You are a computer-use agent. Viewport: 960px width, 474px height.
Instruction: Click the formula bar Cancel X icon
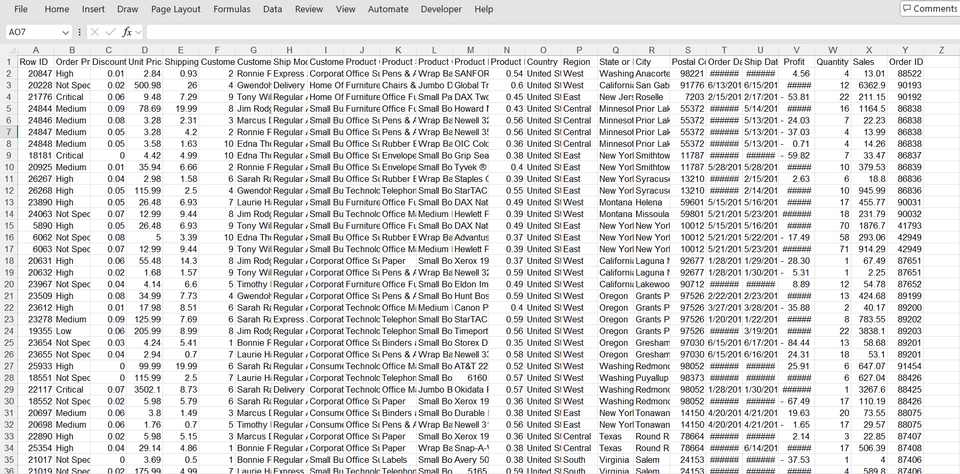click(95, 32)
